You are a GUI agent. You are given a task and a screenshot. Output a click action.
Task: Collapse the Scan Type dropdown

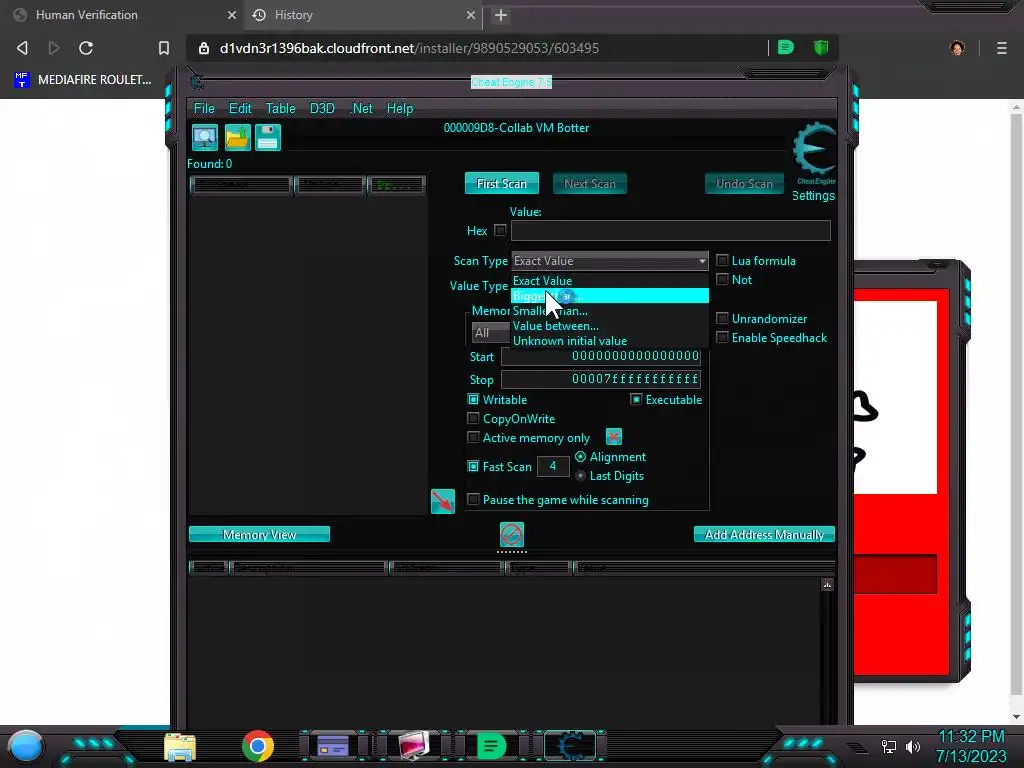(702, 261)
